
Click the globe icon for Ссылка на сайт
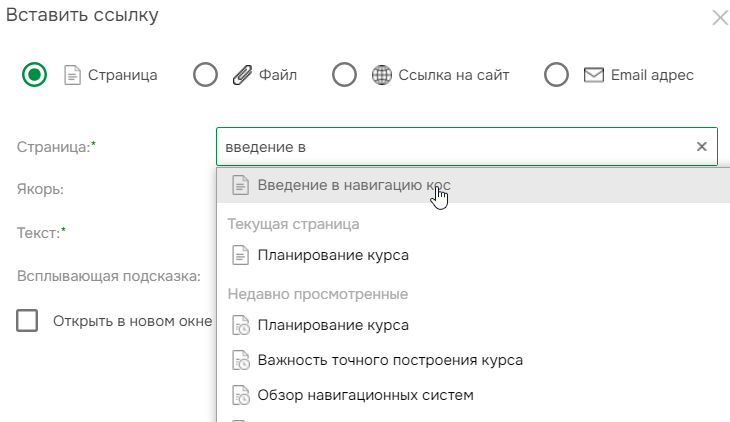coord(382,75)
